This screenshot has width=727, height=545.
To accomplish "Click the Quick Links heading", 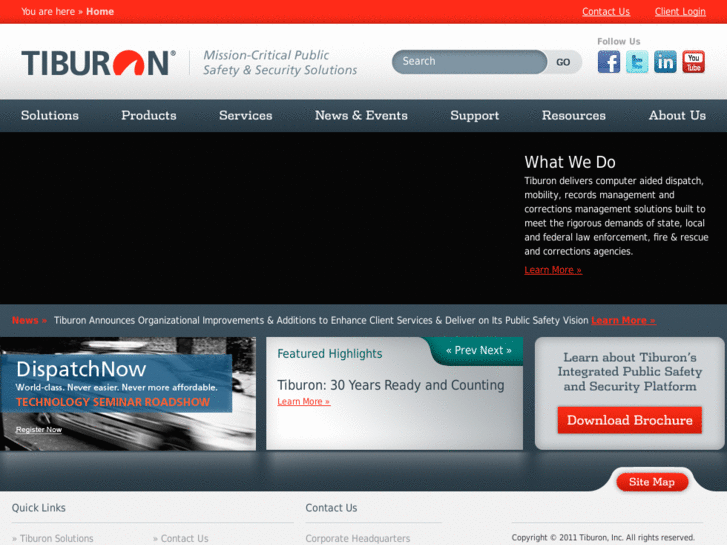I will pyautogui.click(x=38, y=508).
